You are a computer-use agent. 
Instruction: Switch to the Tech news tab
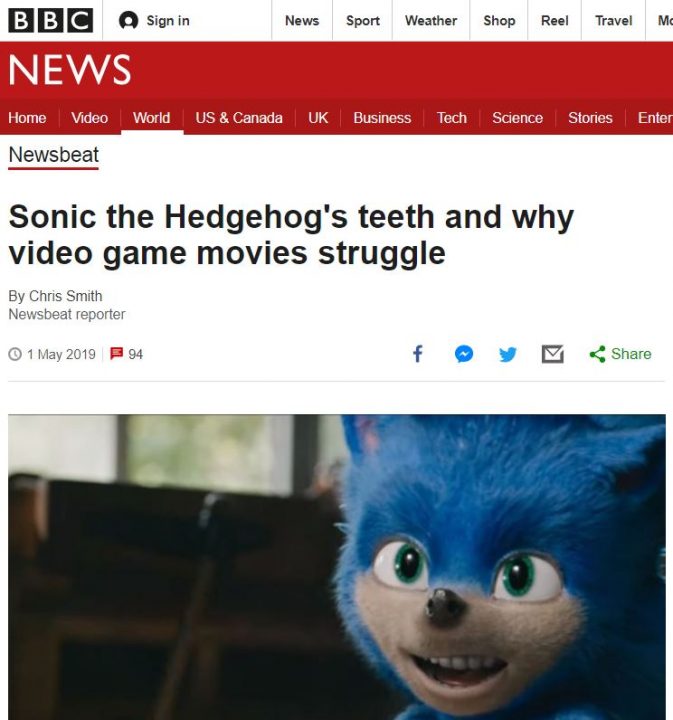tap(452, 118)
